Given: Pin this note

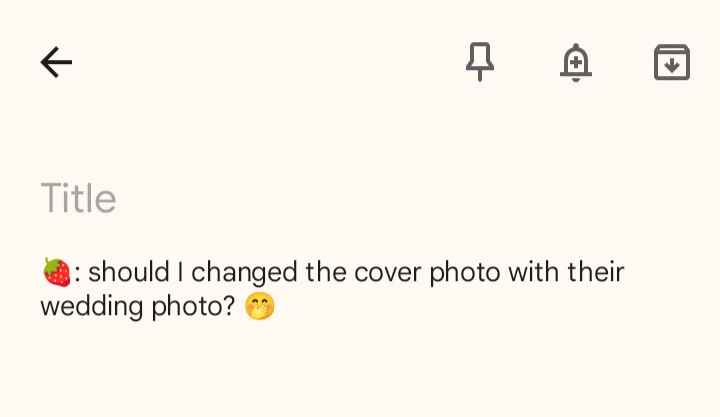Looking at the screenshot, I should coord(480,63).
